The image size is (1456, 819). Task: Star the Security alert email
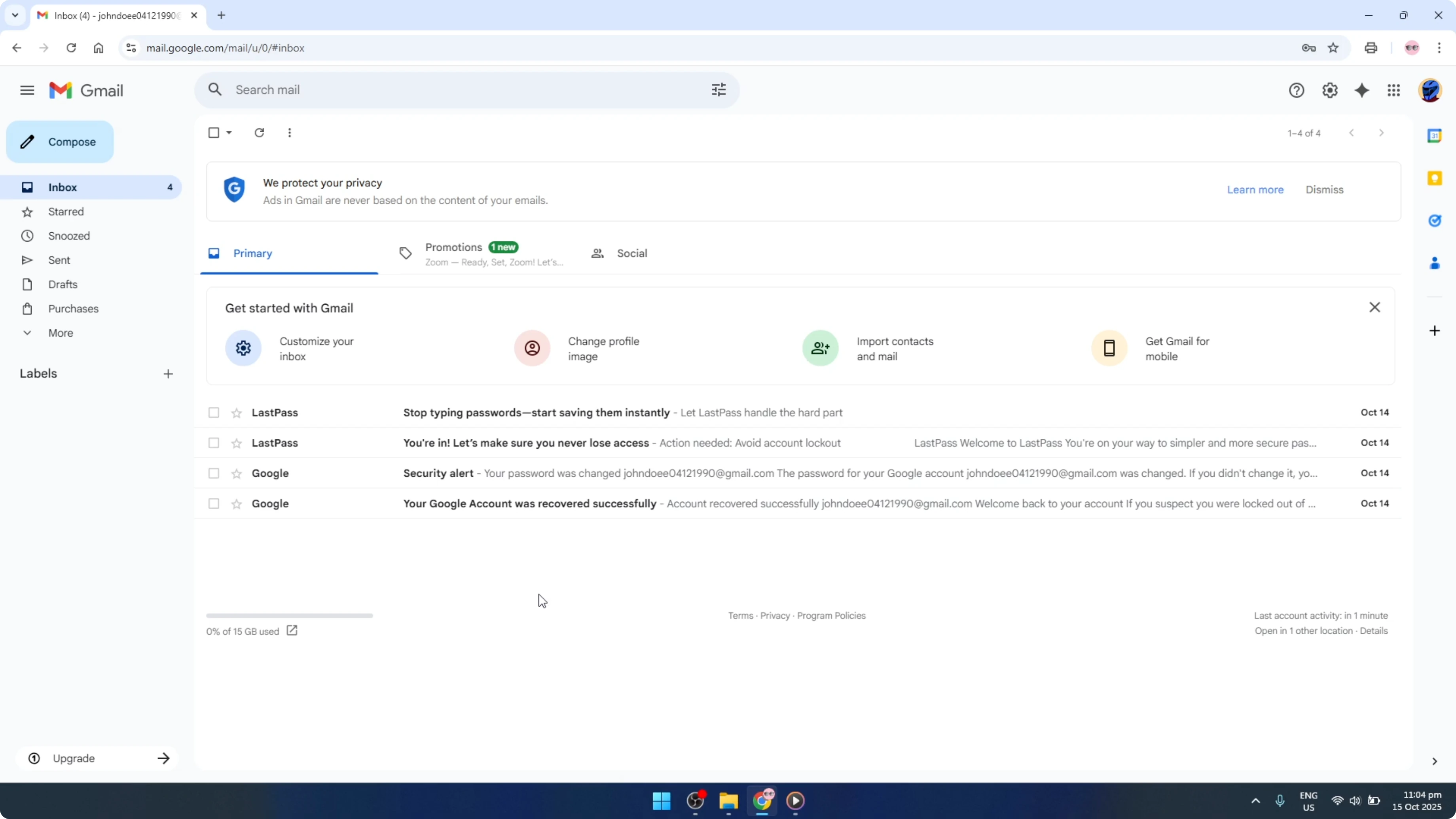pyautogui.click(x=236, y=474)
